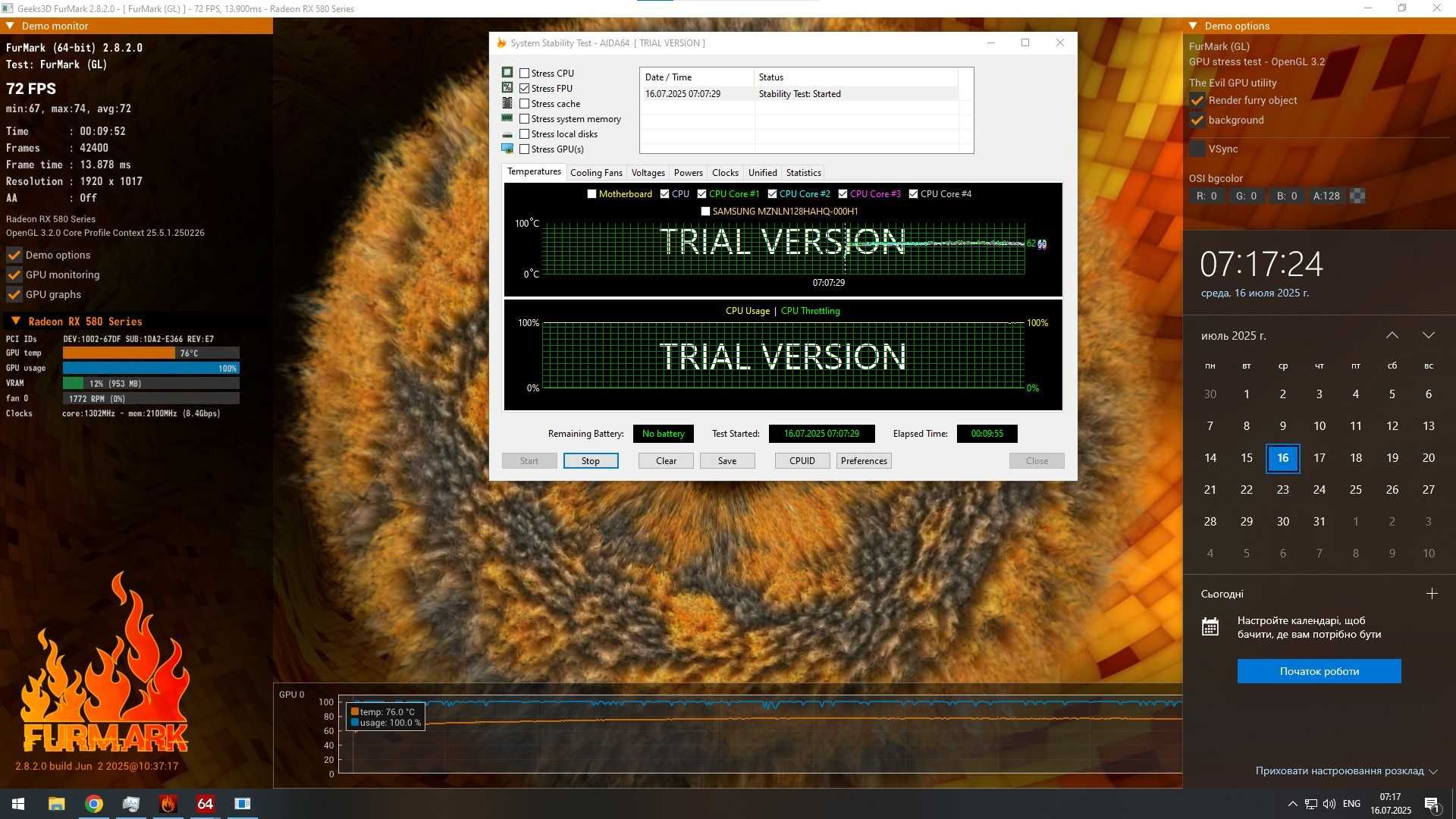This screenshot has width=1456, height=819.
Task: Select July 17 in the calendar
Action: [x=1319, y=458]
